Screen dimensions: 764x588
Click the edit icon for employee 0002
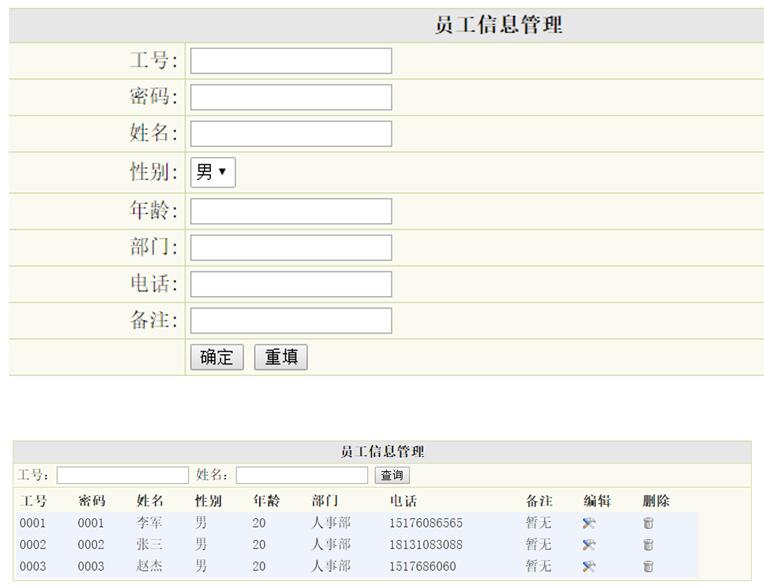(589, 545)
